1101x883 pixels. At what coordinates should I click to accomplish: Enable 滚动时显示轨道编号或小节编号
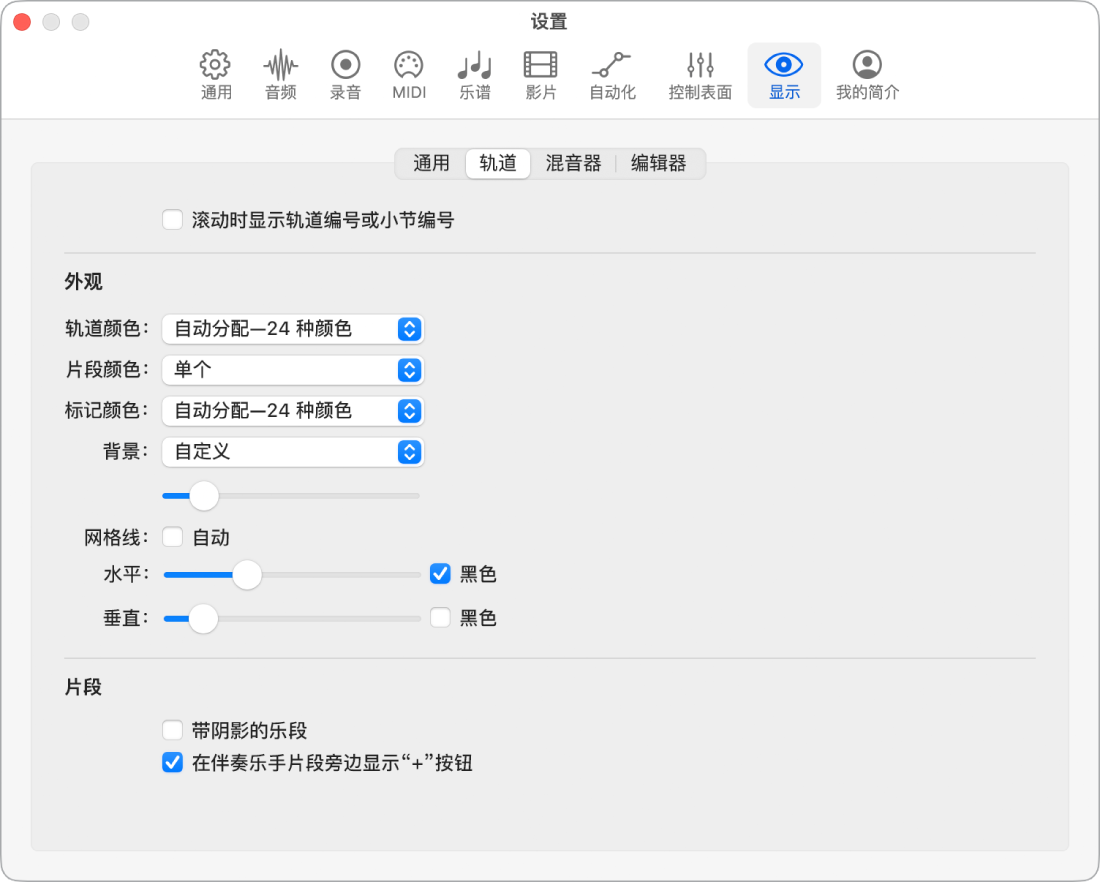tap(171, 219)
